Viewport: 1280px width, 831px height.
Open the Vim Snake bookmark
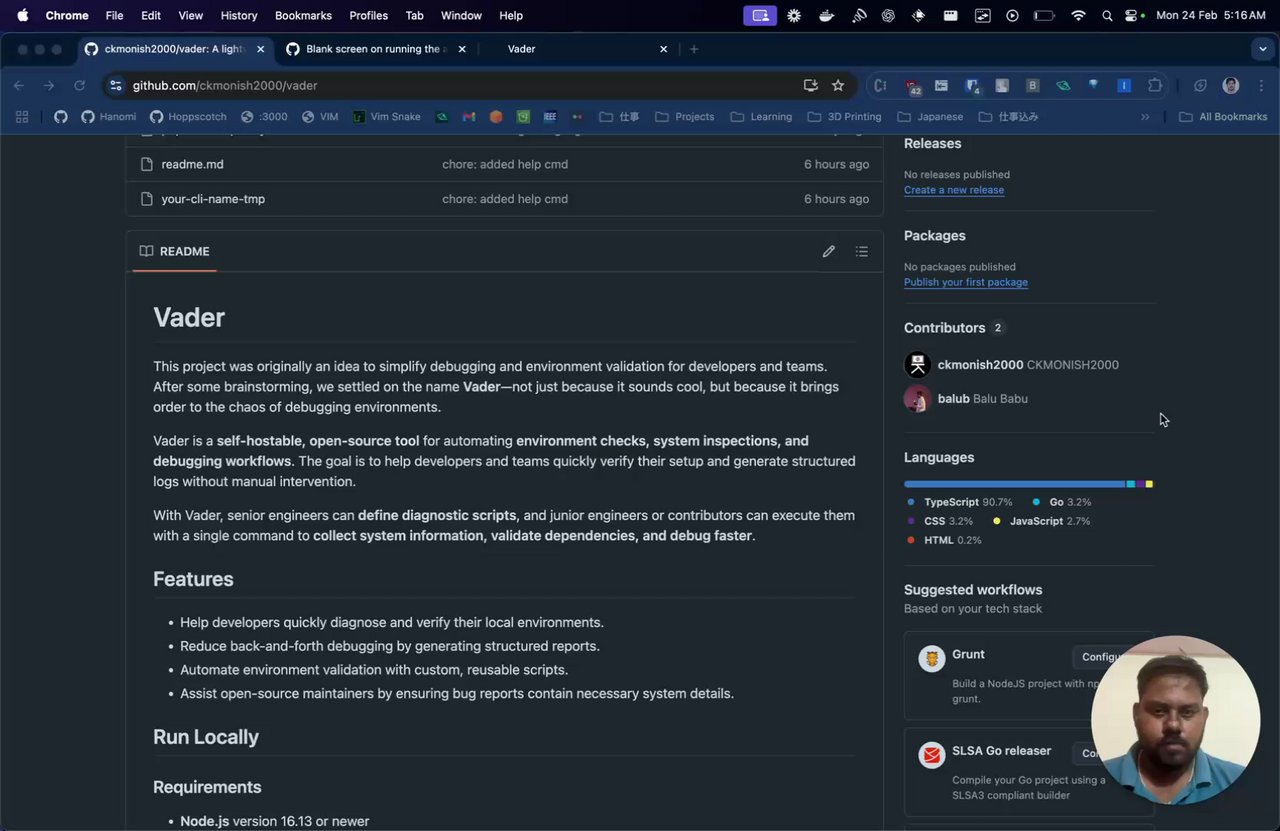386,117
